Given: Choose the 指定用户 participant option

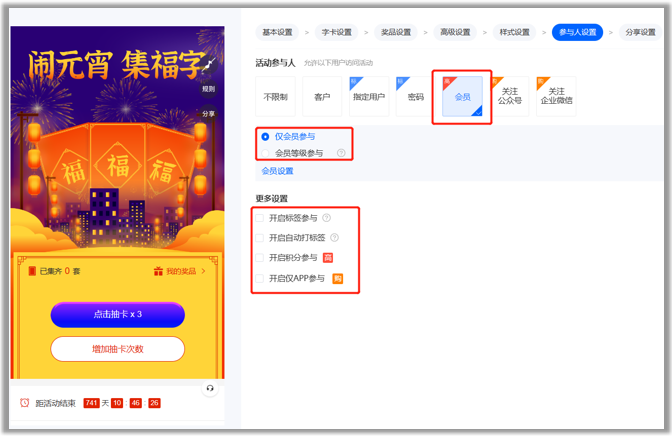Looking at the screenshot, I should [x=369, y=96].
